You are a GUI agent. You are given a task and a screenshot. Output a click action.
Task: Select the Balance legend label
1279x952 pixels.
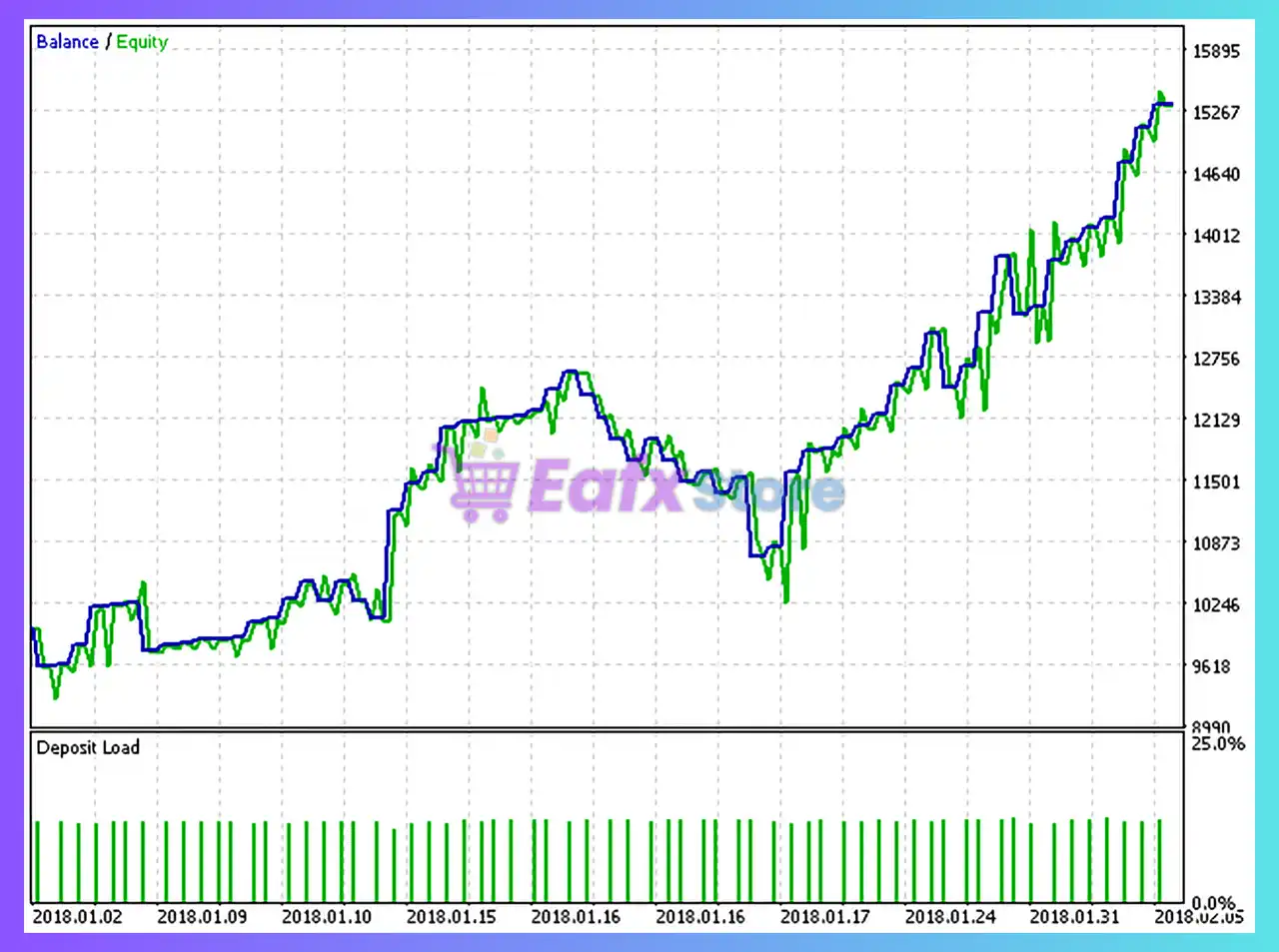coord(67,42)
